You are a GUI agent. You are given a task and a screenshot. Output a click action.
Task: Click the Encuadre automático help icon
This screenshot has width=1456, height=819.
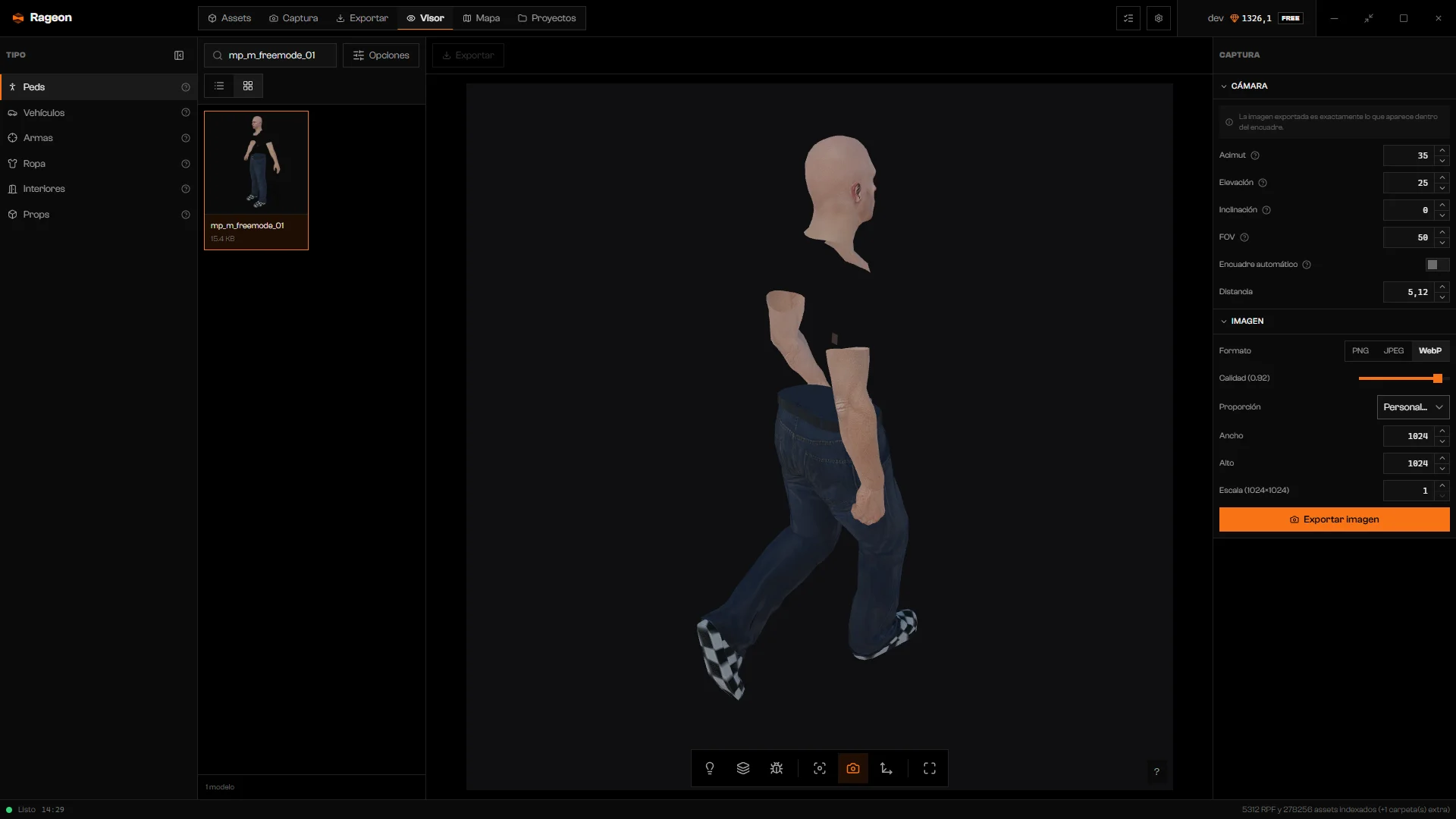click(x=1307, y=265)
